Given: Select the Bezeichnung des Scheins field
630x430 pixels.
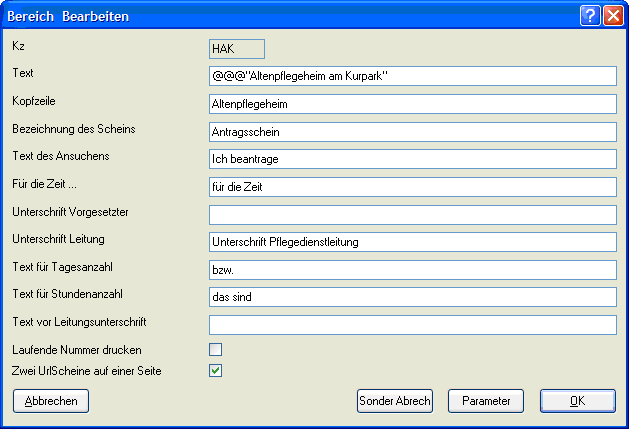Looking at the screenshot, I should [412, 132].
